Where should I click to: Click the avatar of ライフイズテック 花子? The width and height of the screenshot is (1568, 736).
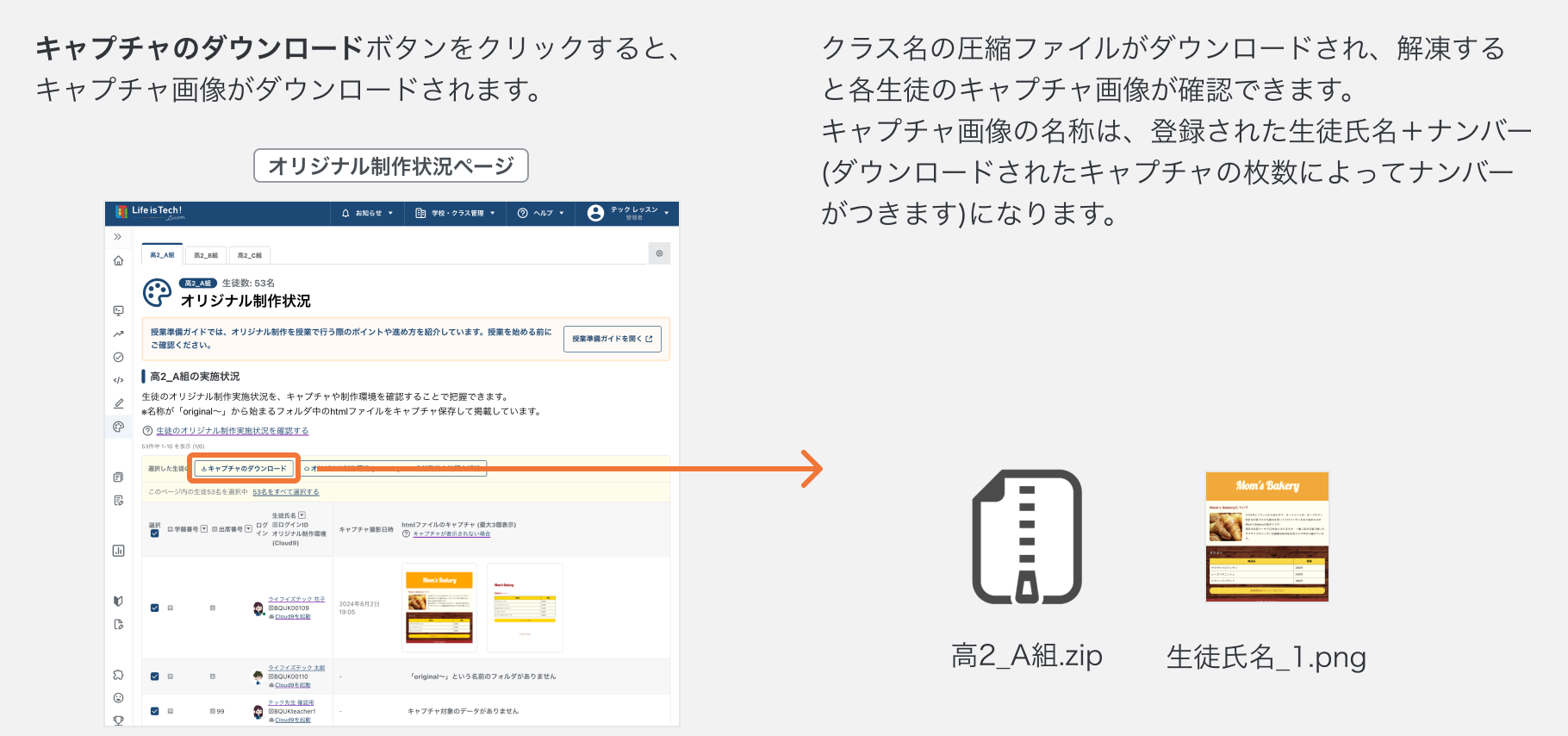point(258,609)
